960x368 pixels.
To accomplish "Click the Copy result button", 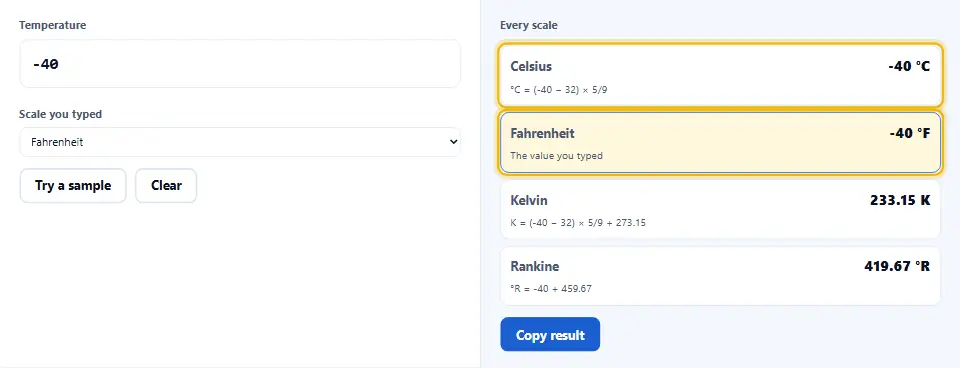I will pos(550,334).
